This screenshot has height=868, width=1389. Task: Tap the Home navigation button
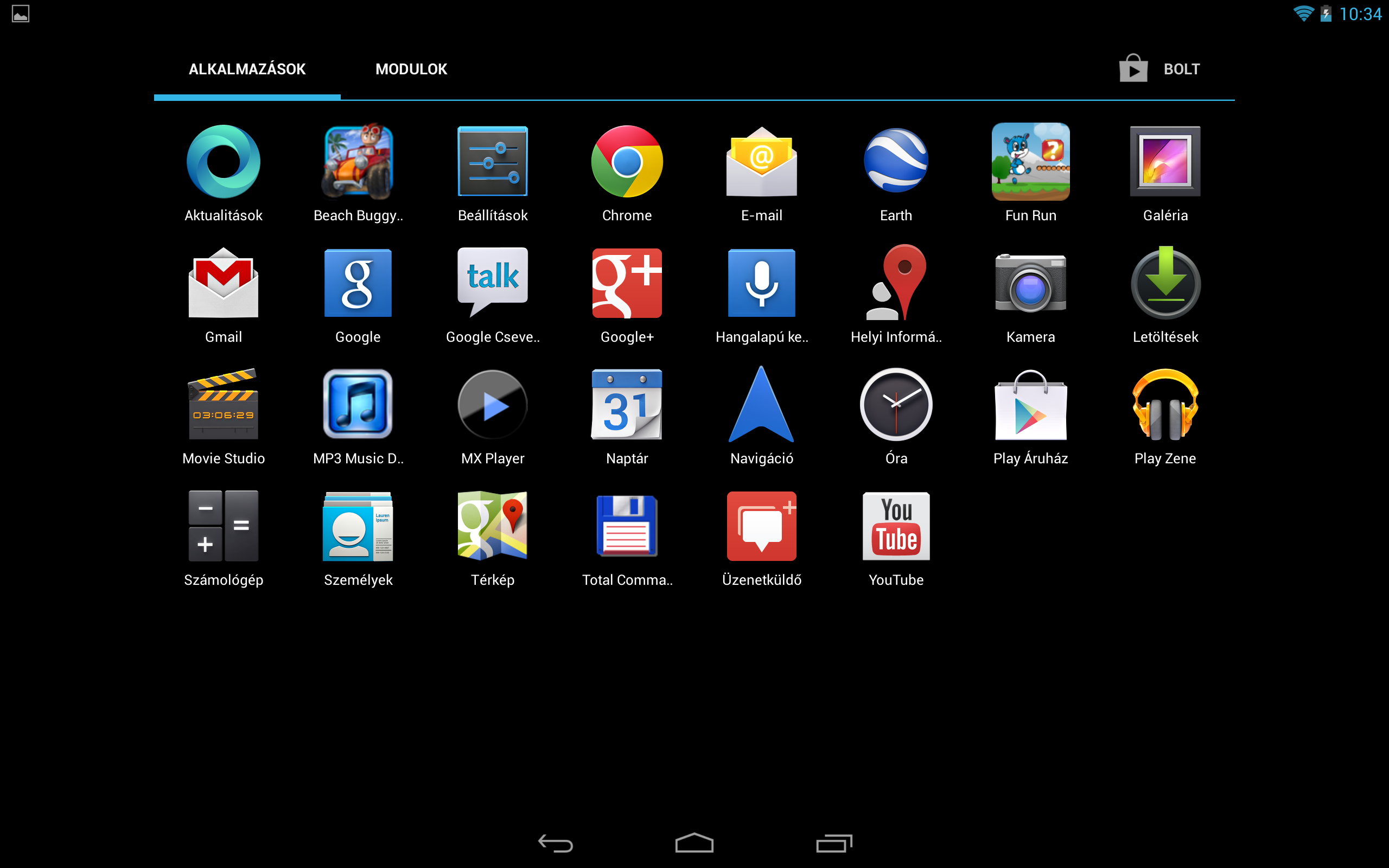(694, 843)
